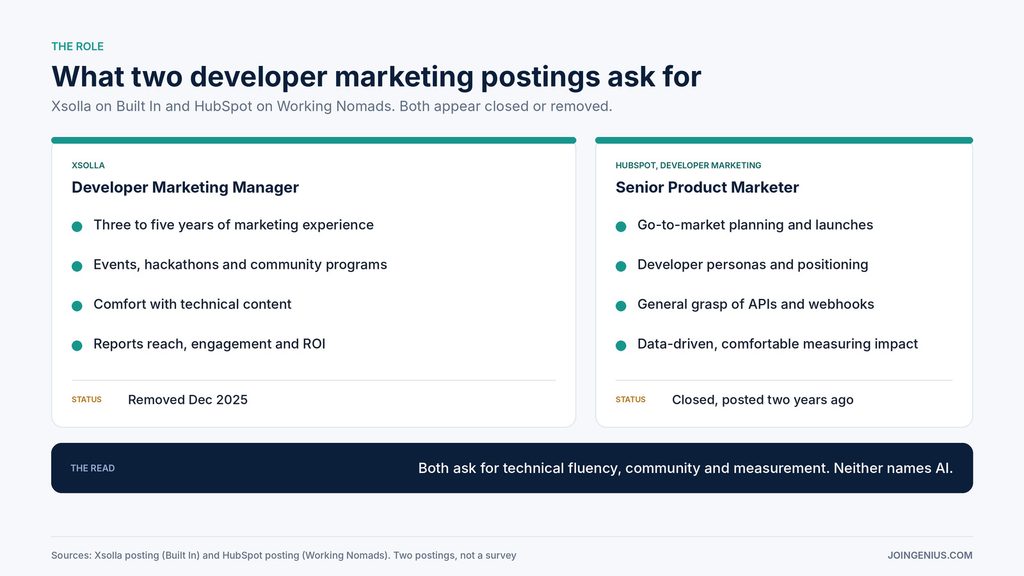The height and width of the screenshot is (576, 1024).
Task: Click the "Comfort with technical content" line
Action: (192, 304)
